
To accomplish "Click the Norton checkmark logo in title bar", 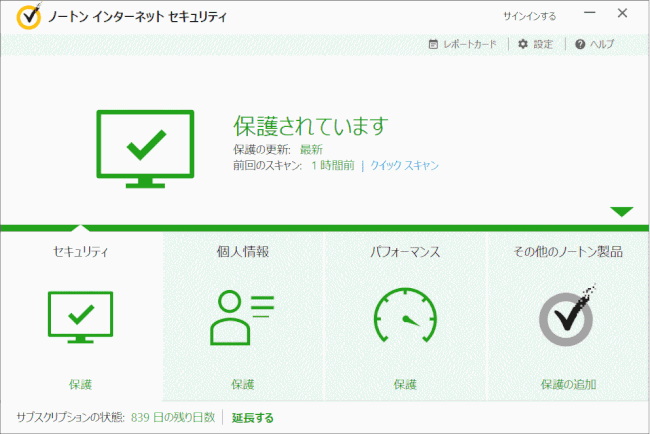I will point(29,17).
